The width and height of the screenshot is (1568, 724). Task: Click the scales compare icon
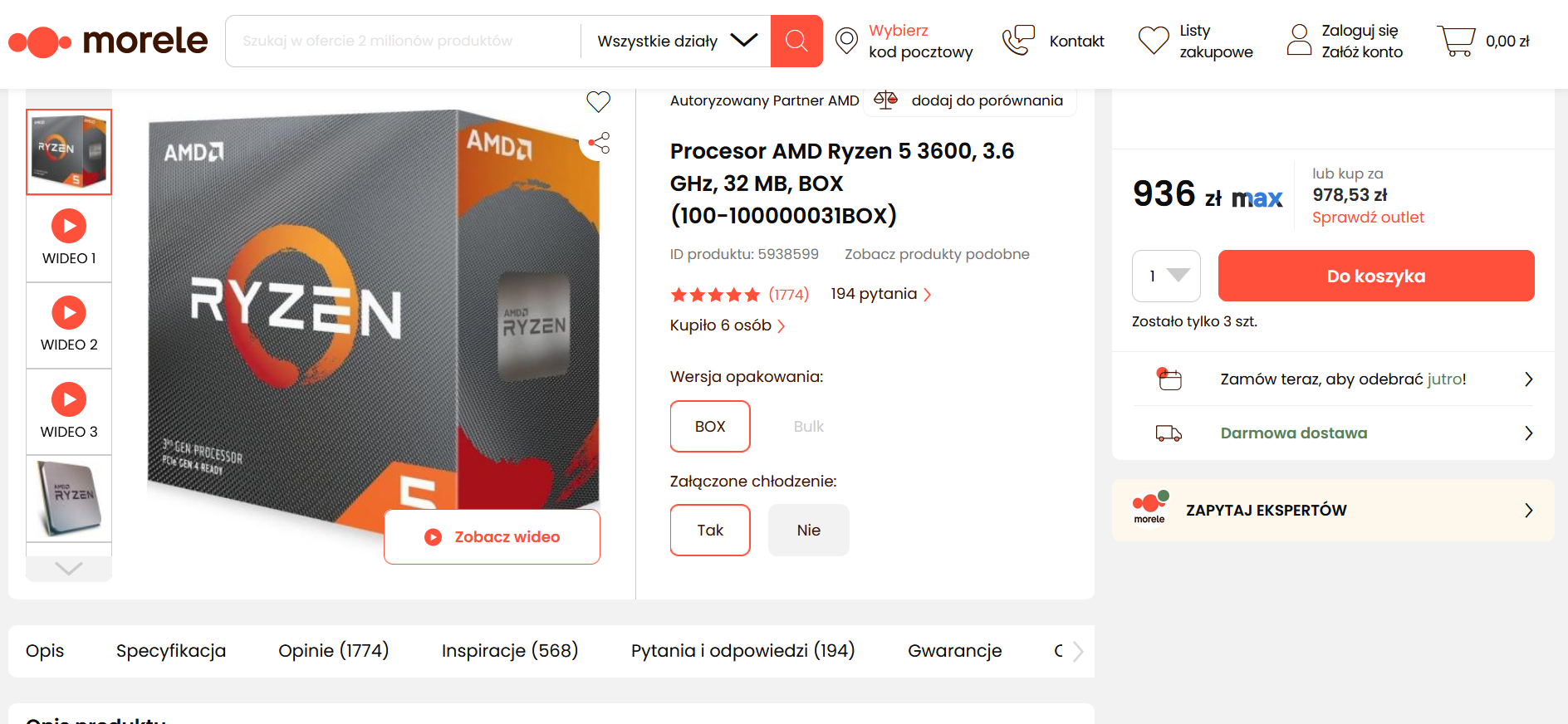[885, 100]
